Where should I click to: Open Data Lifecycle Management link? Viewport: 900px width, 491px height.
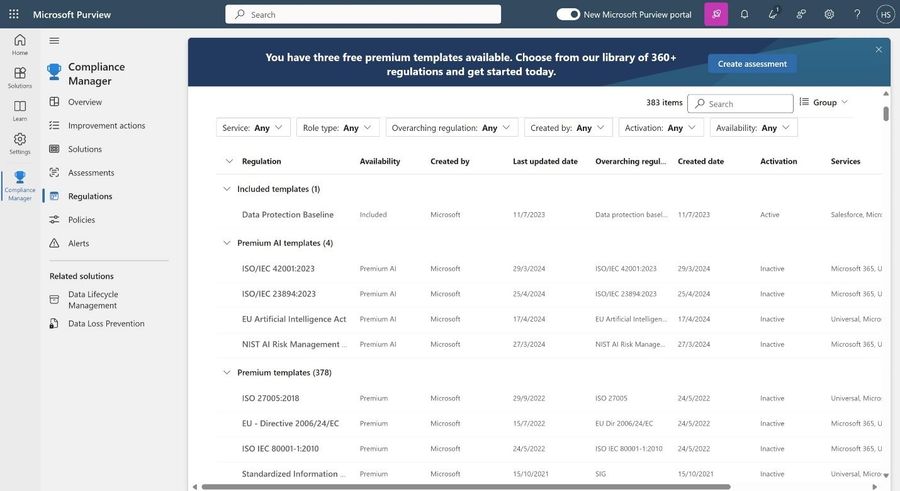point(92,300)
